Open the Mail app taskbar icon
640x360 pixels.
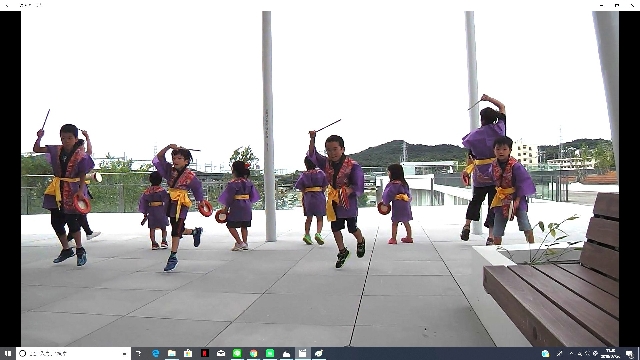pyautogui.click(x=221, y=353)
